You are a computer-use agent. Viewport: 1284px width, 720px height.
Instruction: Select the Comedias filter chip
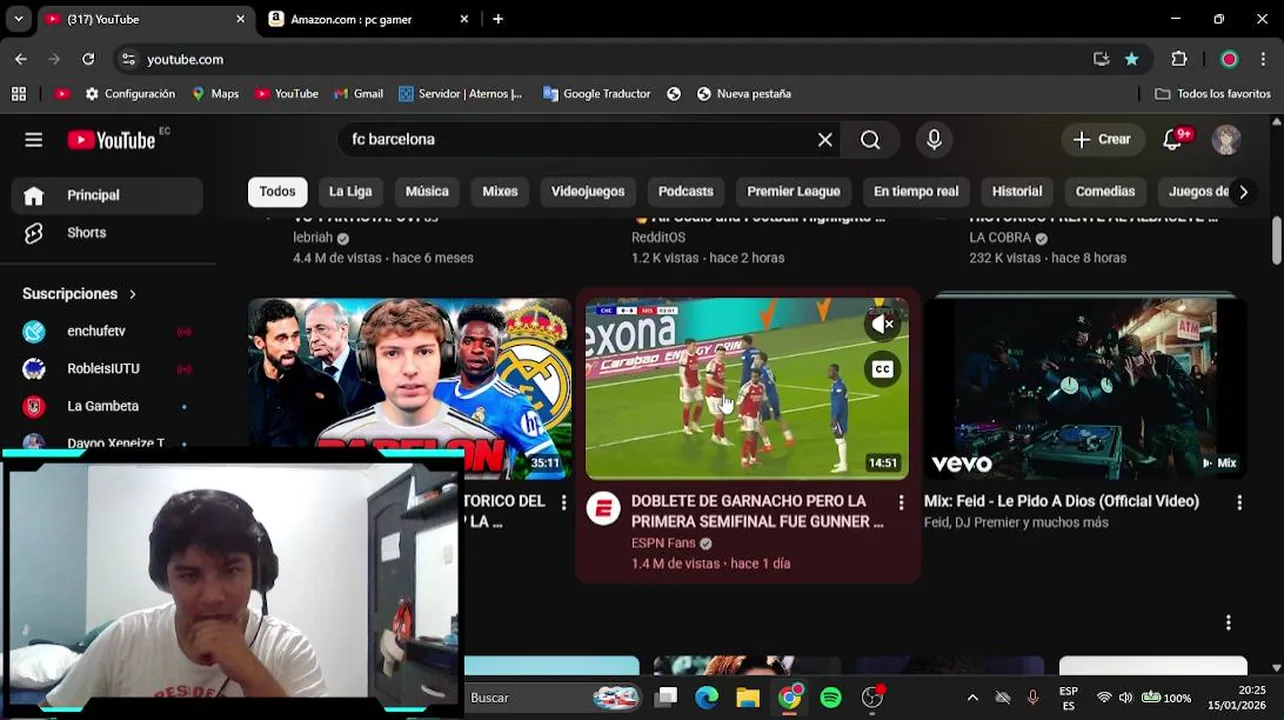(x=1105, y=191)
